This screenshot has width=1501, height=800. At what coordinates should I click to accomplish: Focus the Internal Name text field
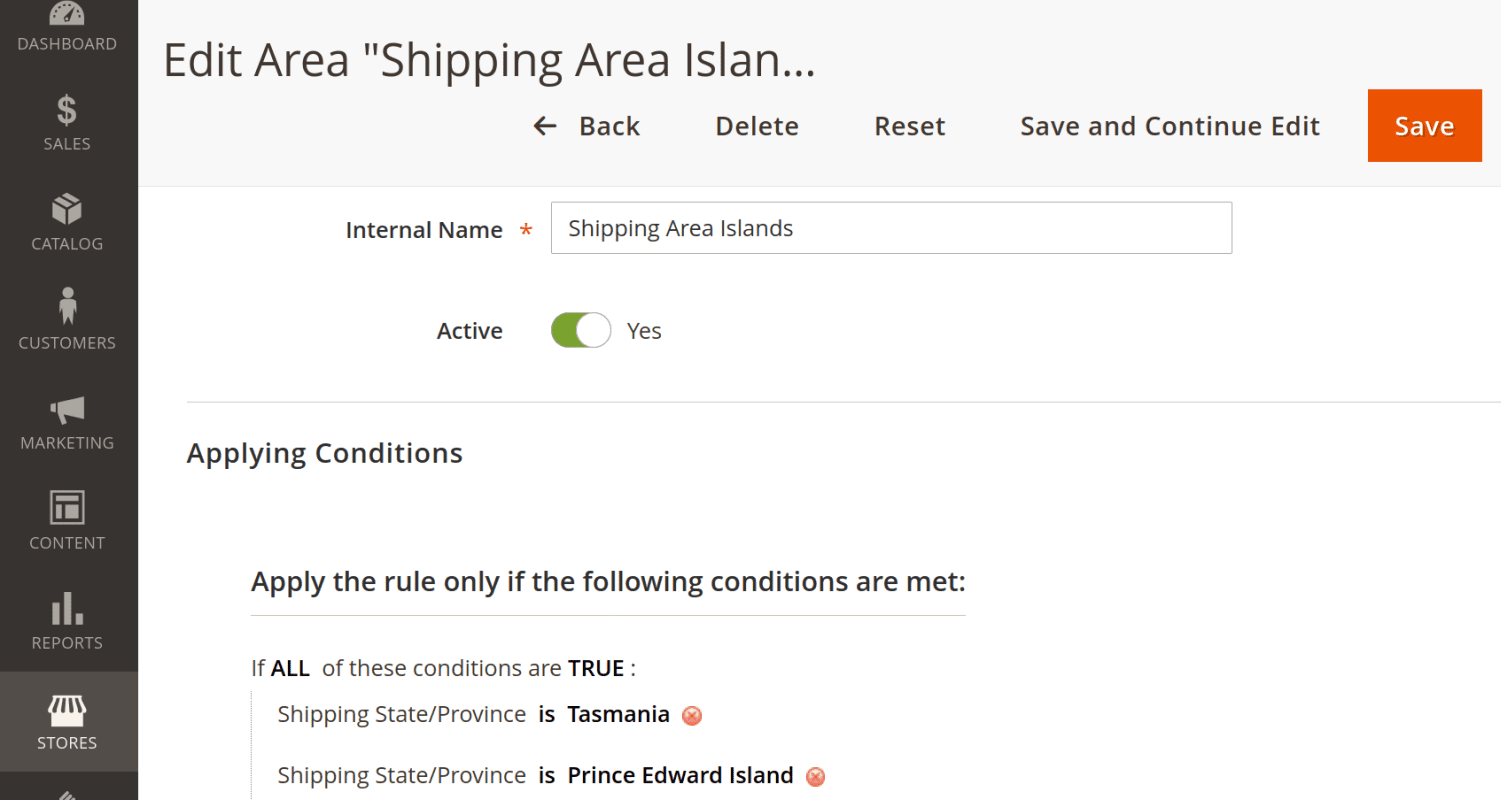point(891,228)
